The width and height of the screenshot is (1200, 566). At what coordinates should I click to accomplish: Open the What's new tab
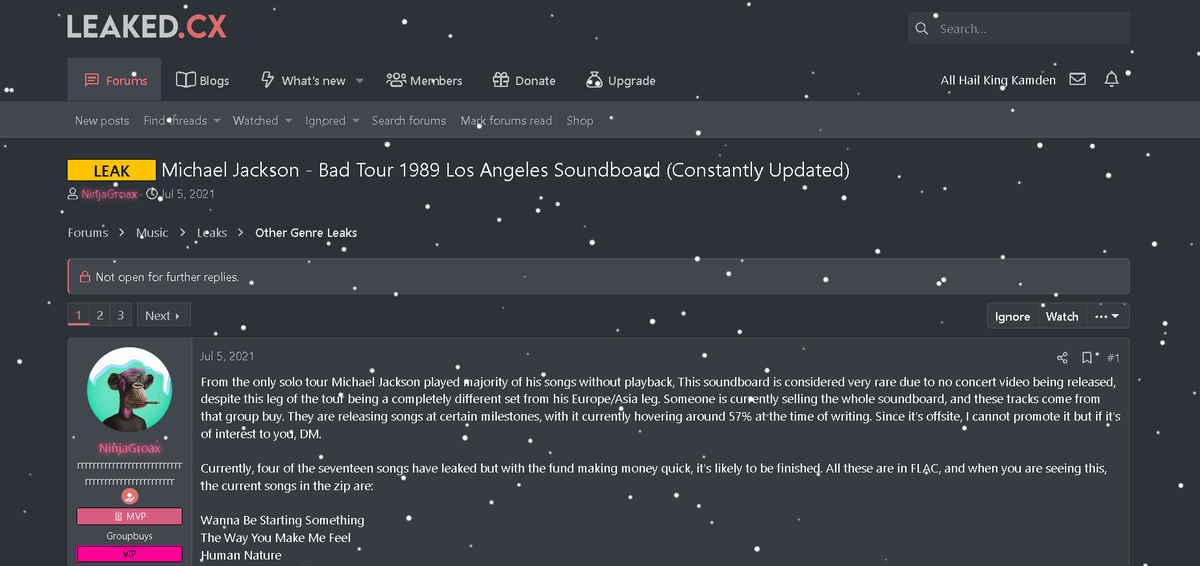click(x=302, y=80)
